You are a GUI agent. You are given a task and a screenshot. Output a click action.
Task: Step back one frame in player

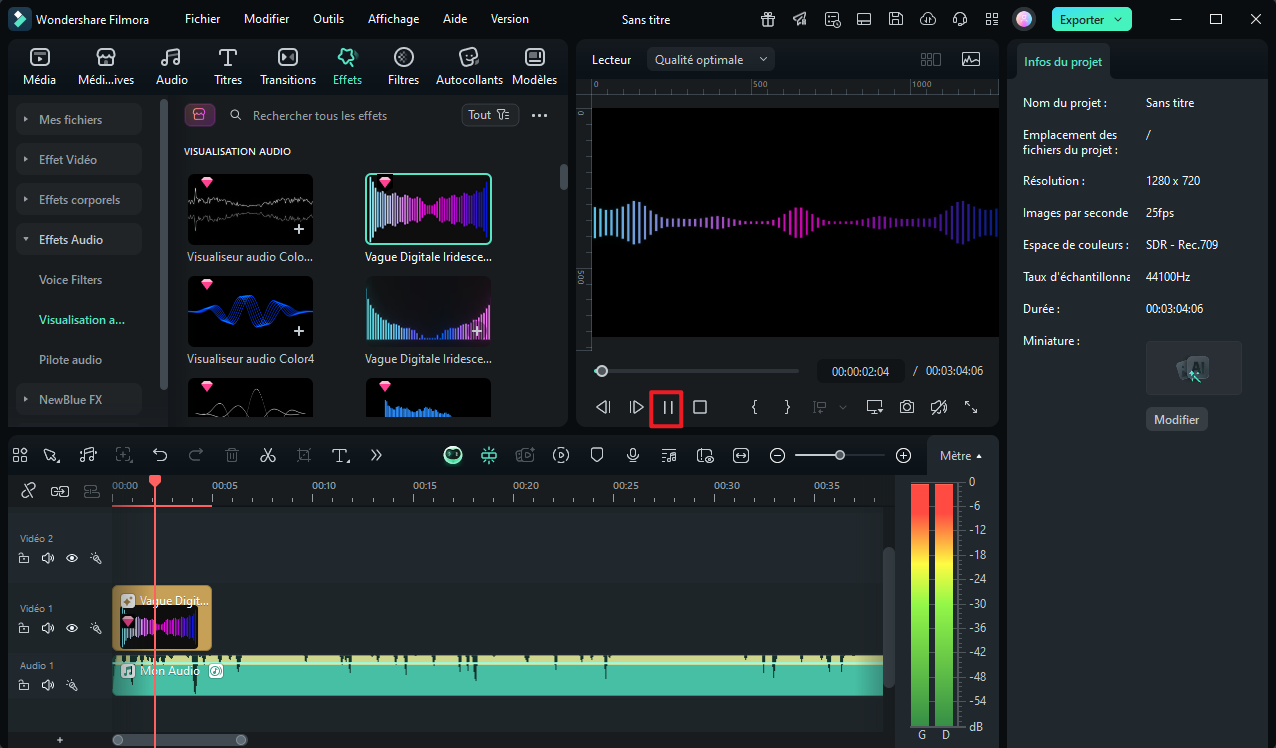tap(603, 407)
